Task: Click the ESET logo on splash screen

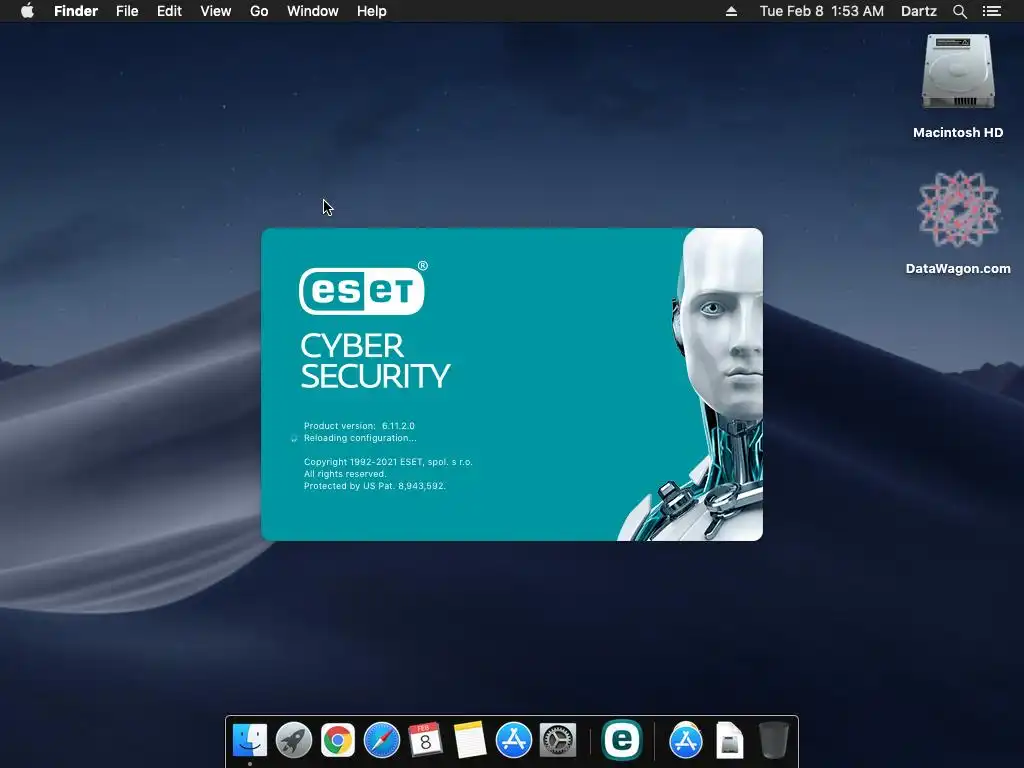Action: 362,290
